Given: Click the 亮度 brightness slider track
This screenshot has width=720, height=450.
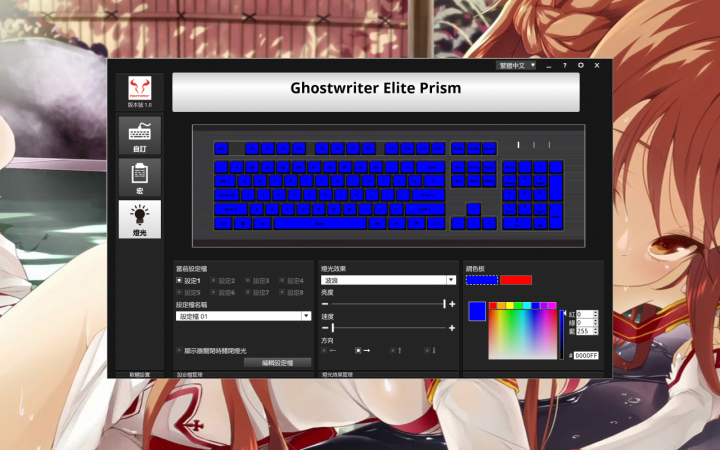Looking at the screenshot, I should (x=388, y=304).
